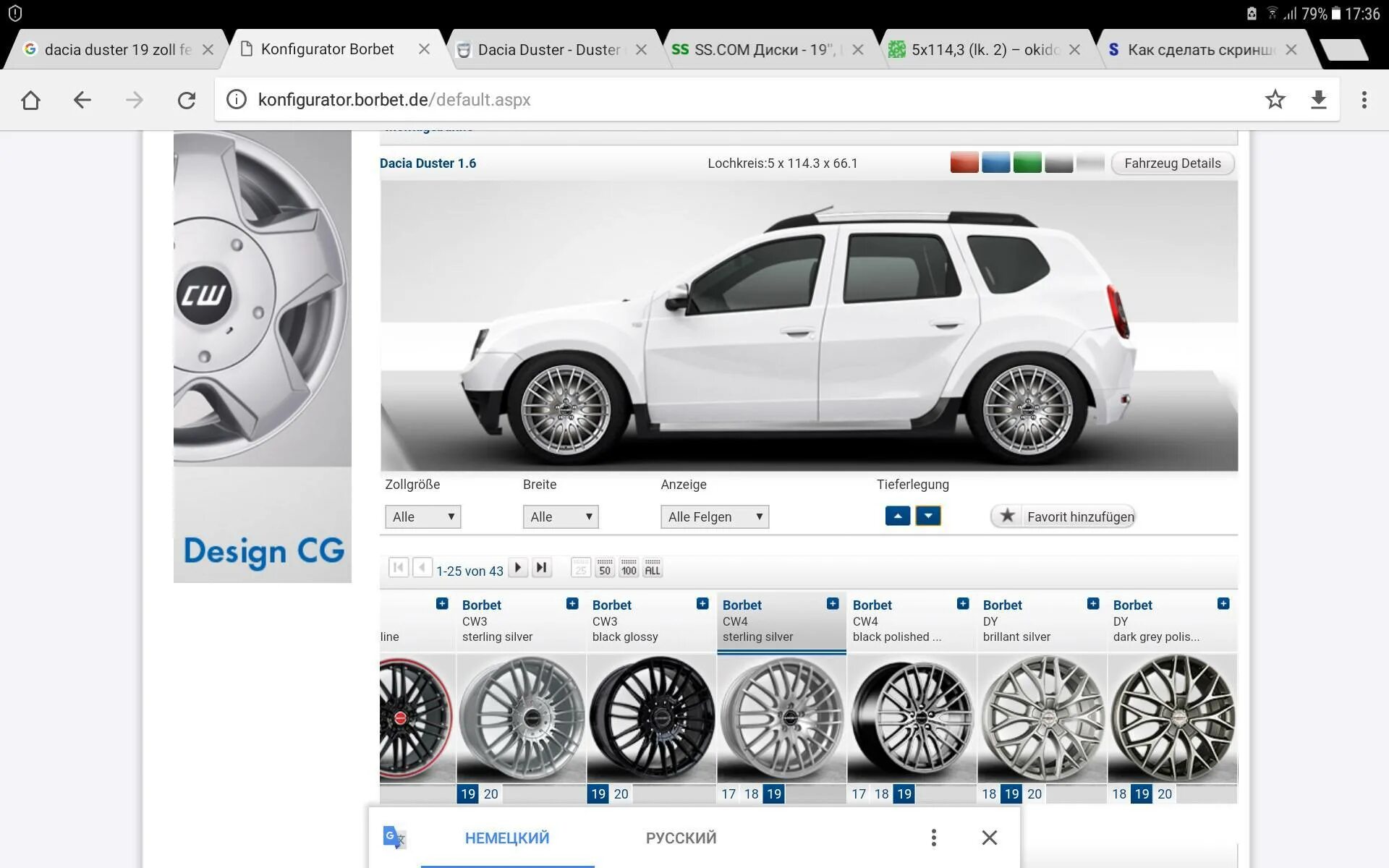The image size is (1389, 868).
Task: Show ALL wheels per page
Action: [652, 568]
